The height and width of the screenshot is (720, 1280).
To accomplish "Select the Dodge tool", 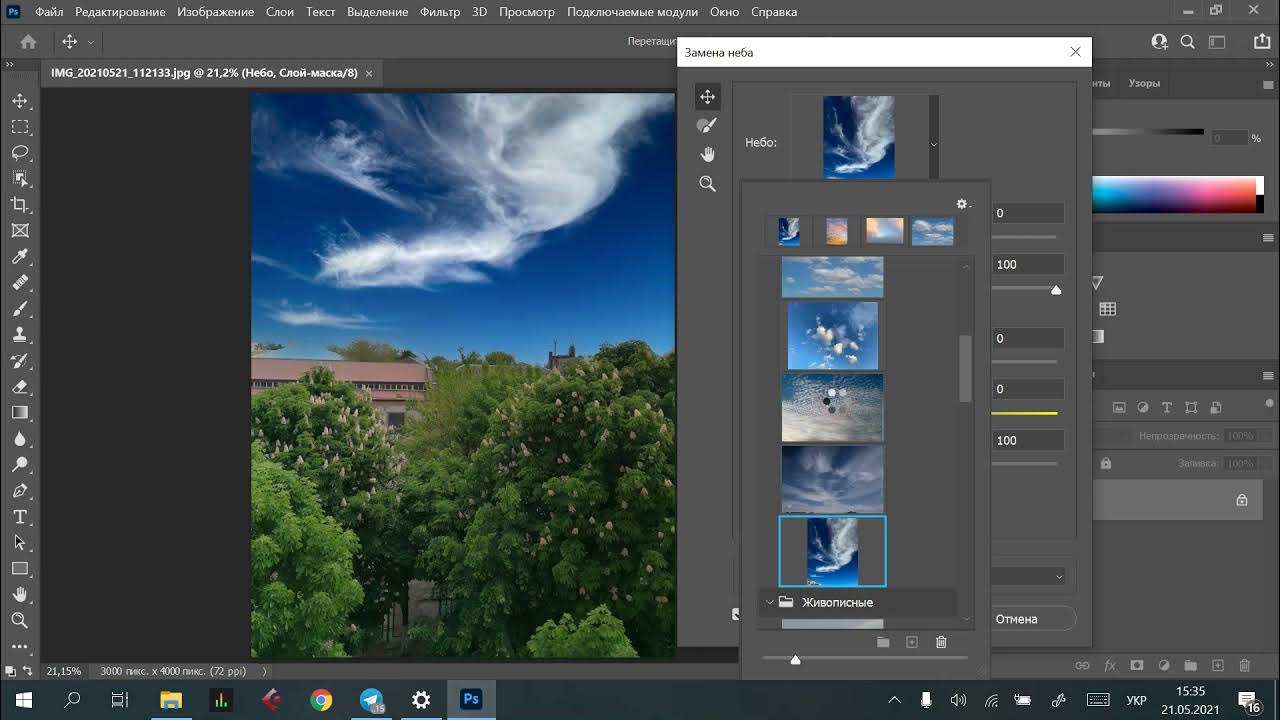I will pyautogui.click(x=19, y=465).
